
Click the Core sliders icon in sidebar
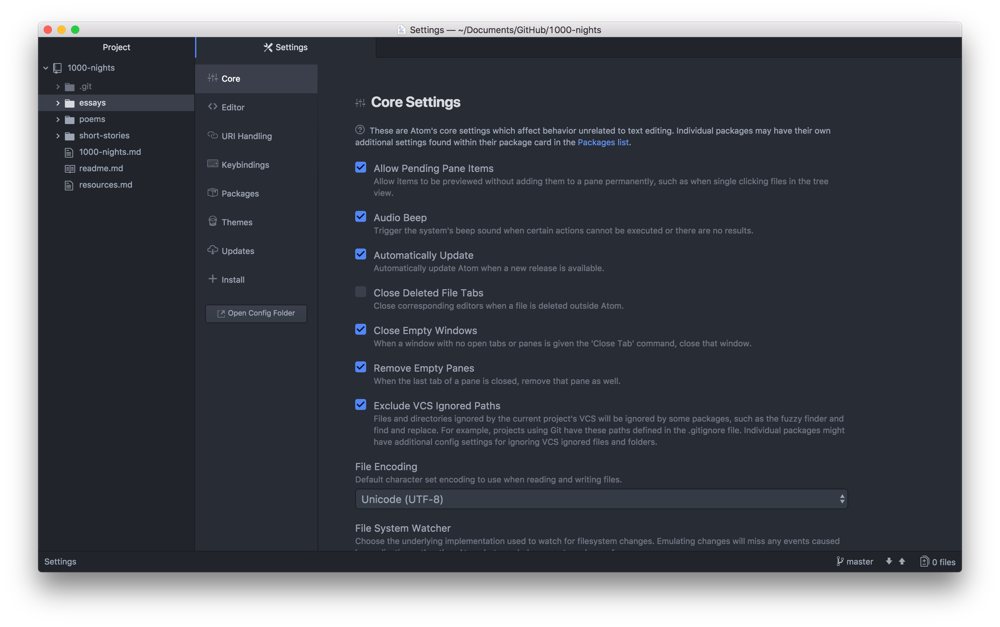(x=212, y=78)
